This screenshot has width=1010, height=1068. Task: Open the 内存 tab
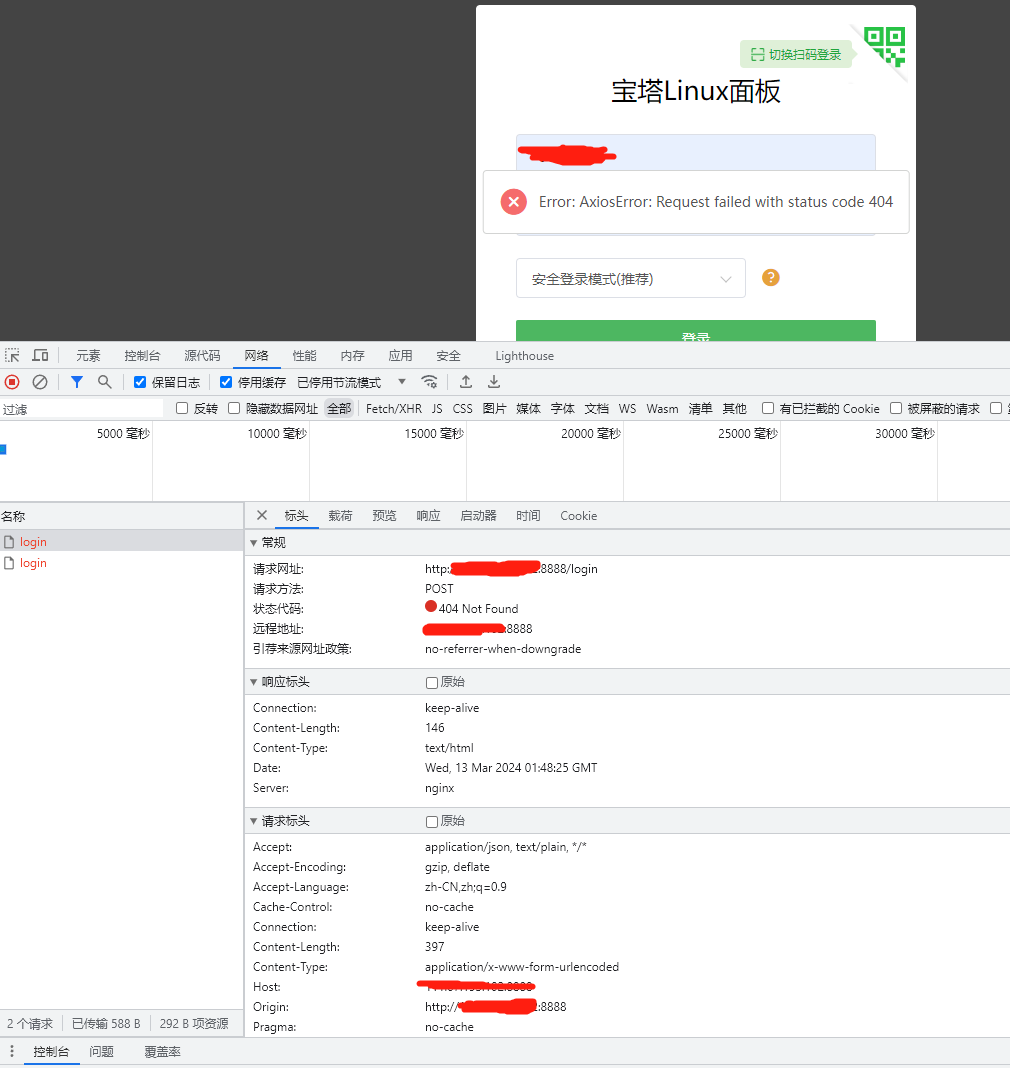(352, 356)
